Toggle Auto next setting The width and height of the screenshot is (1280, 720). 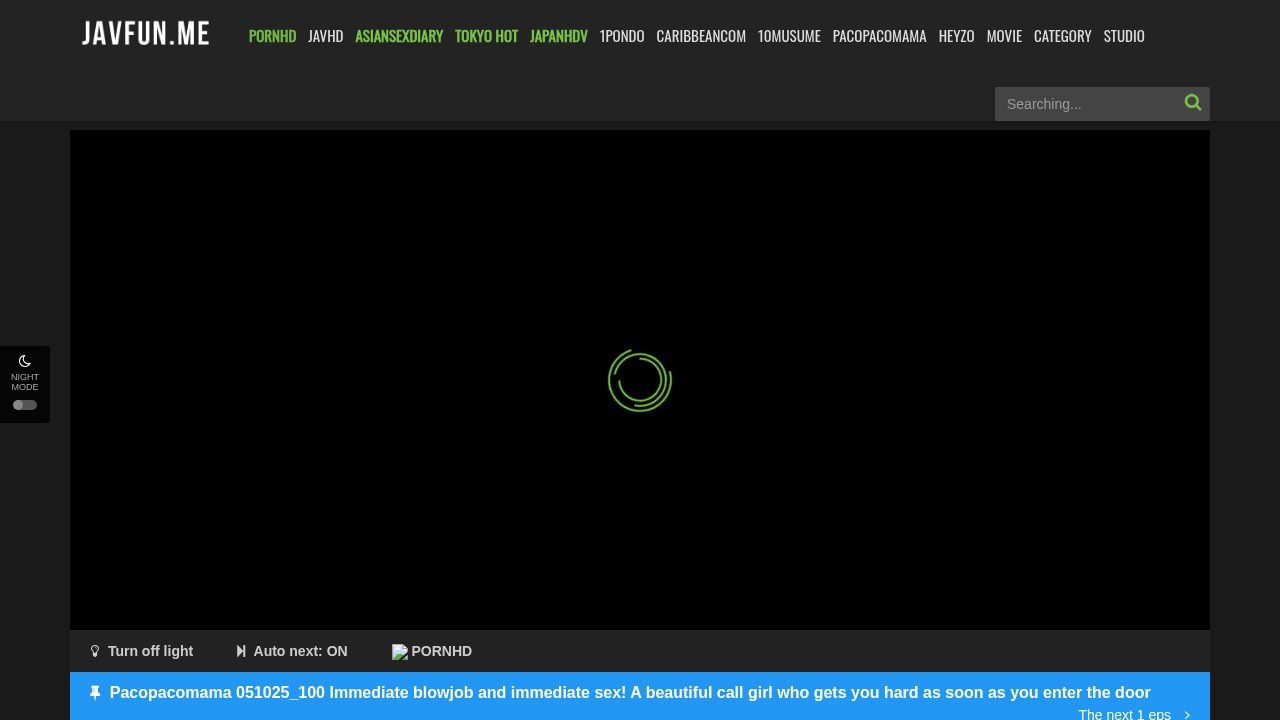point(292,651)
